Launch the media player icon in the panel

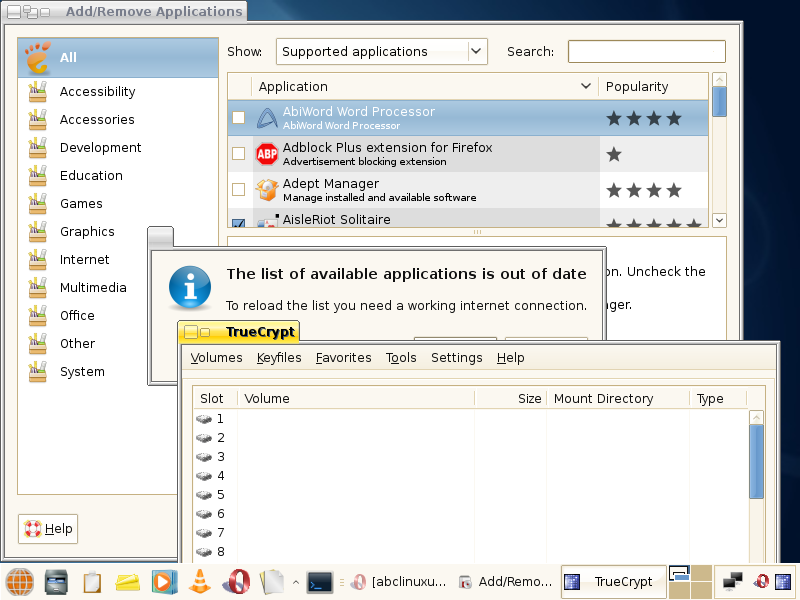pyautogui.click(x=164, y=582)
